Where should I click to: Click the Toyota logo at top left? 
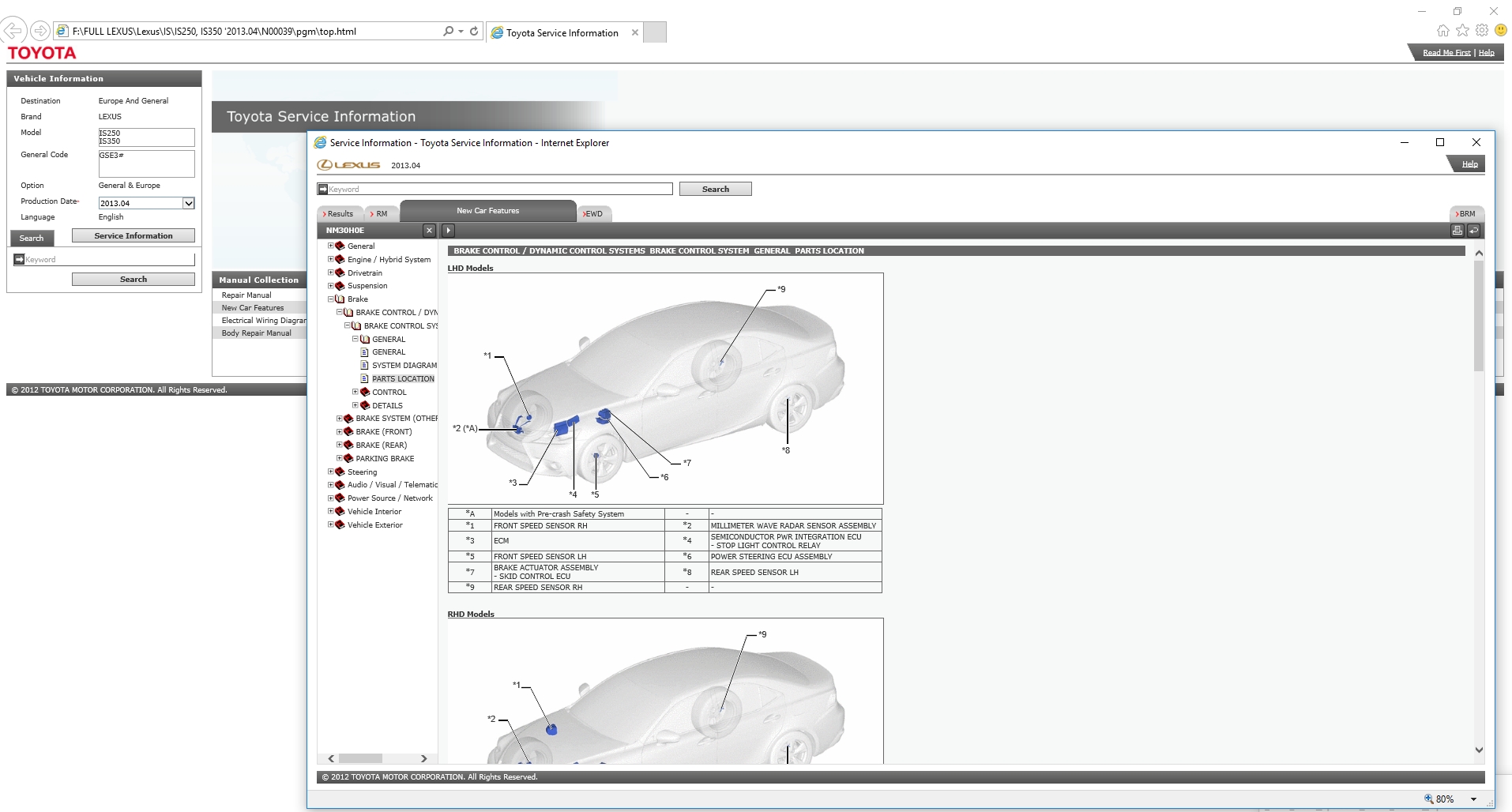[x=42, y=52]
